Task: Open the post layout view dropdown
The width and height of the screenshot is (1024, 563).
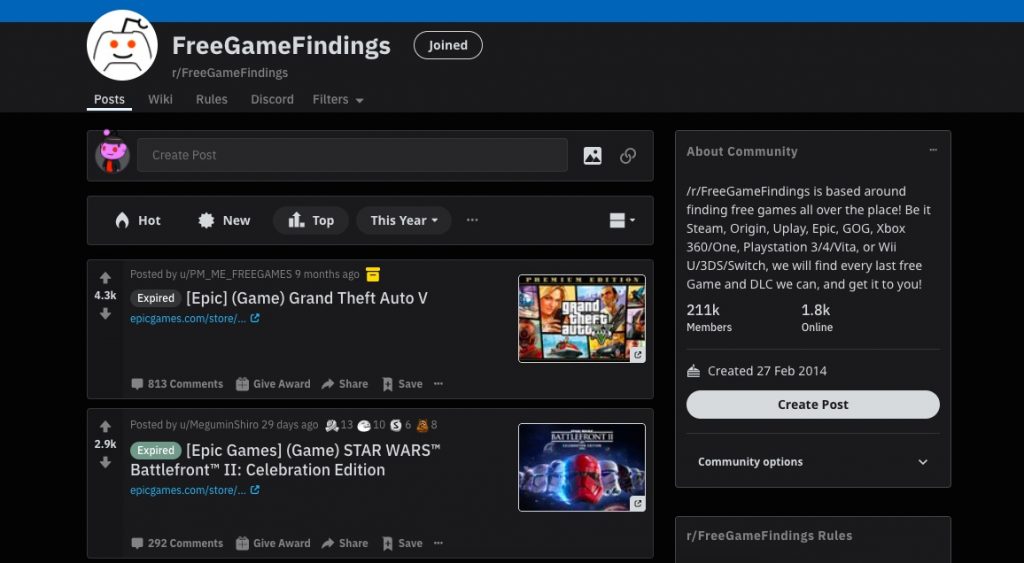Action: pyautogui.click(x=622, y=221)
